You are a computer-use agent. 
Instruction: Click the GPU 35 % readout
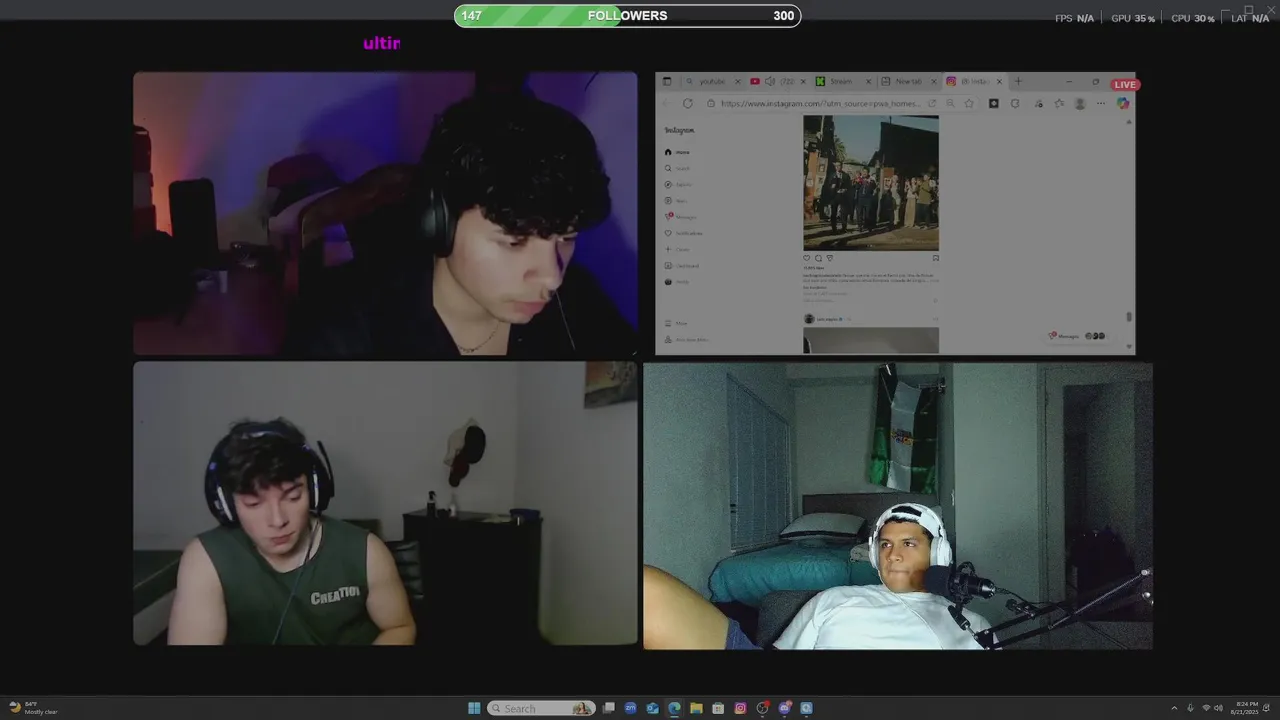point(1133,18)
